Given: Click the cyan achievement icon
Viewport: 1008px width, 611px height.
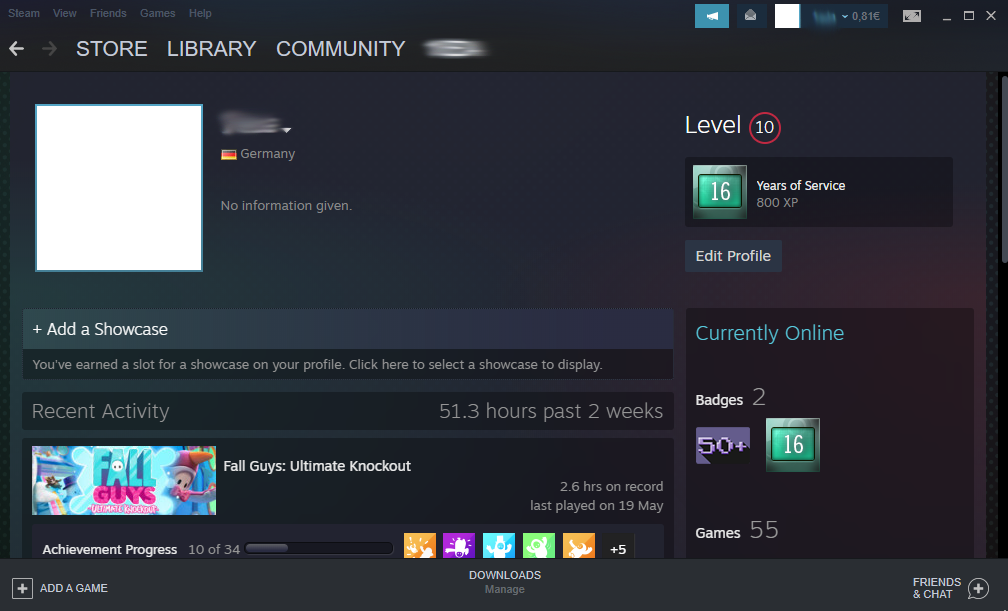Looking at the screenshot, I should click(499, 545).
